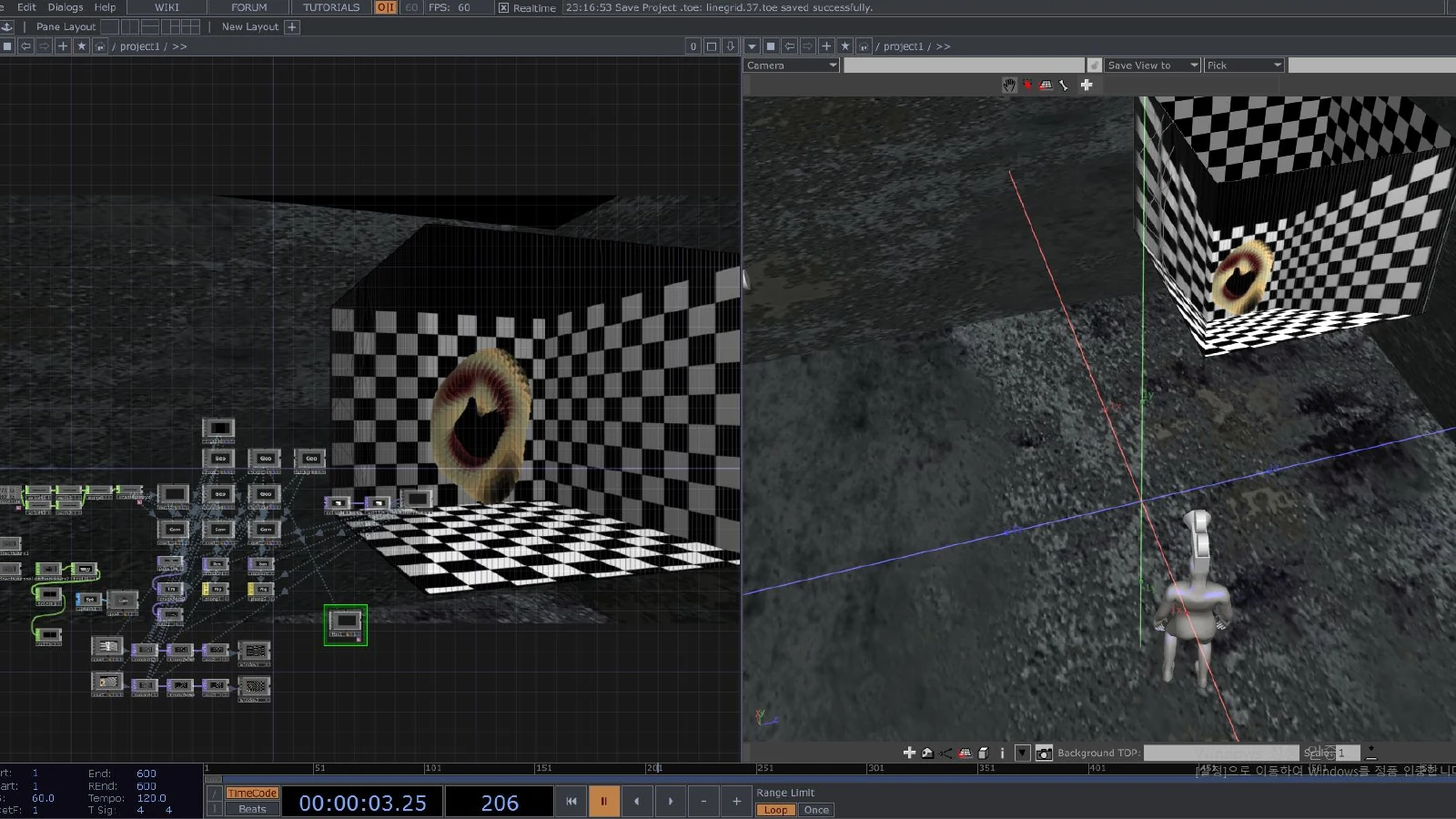Click the Background TOP input field
Image resolution: width=1456 pixels, height=819 pixels.
click(1221, 753)
